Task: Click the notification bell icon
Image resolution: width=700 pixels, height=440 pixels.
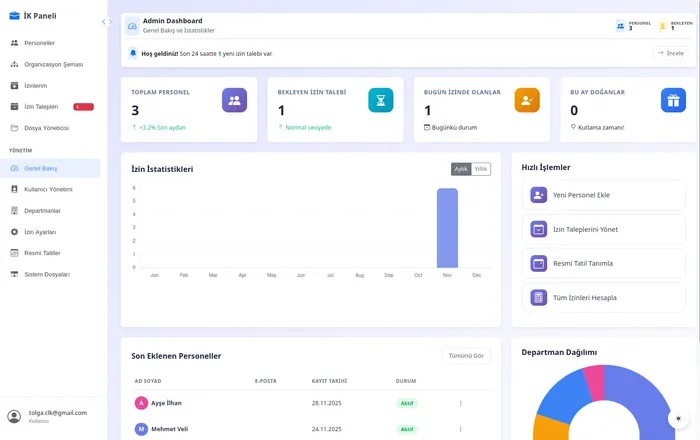Action: point(133,53)
